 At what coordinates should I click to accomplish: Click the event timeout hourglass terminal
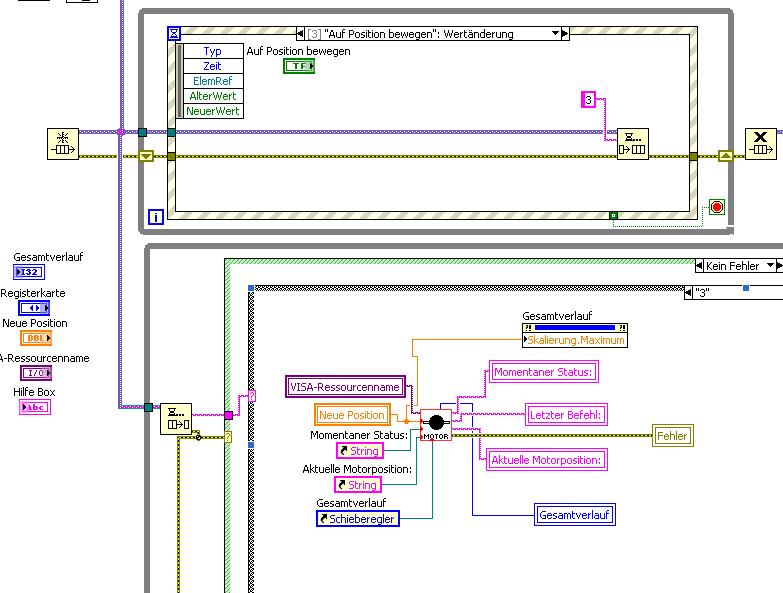(x=174, y=33)
